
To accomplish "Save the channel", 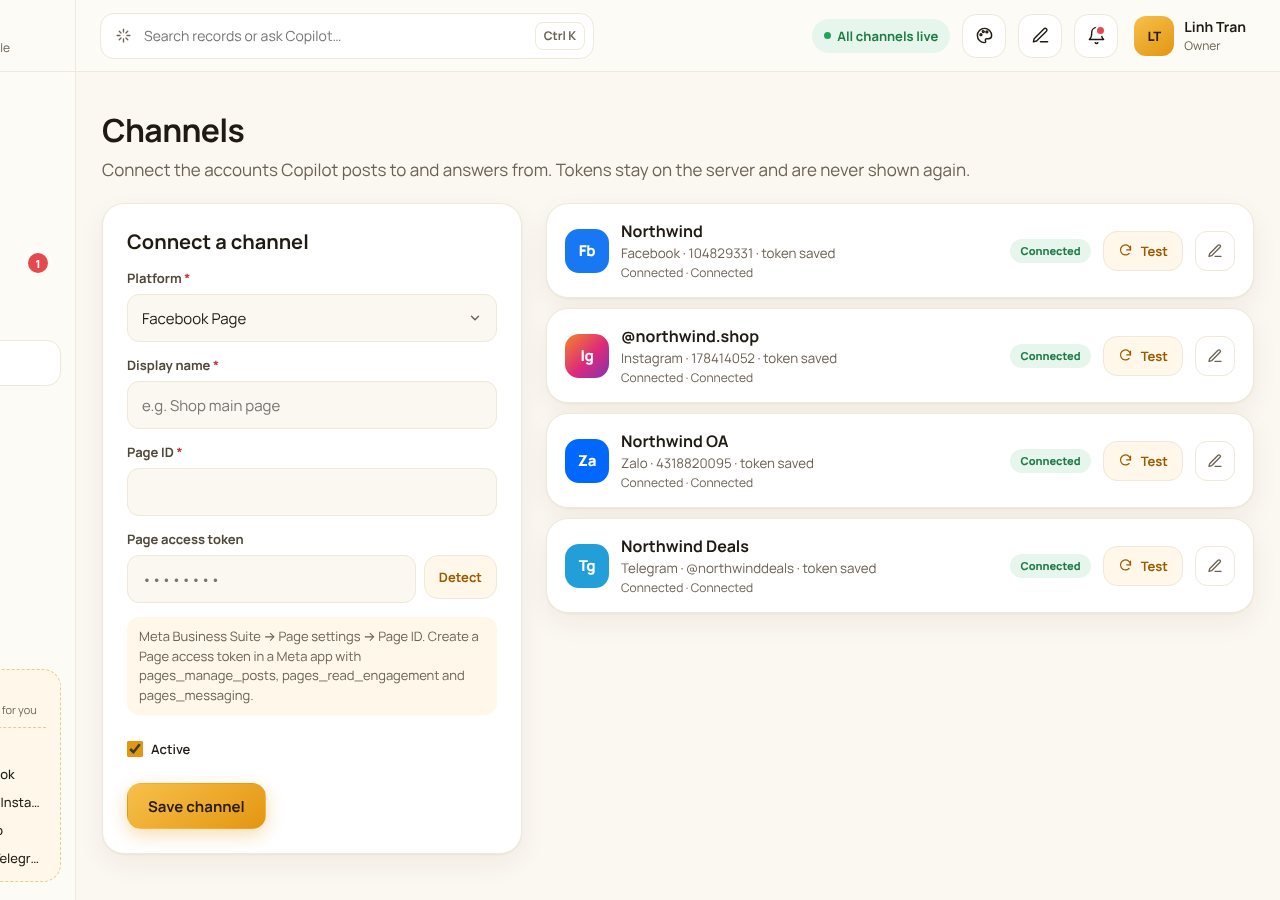I will [196, 806].
